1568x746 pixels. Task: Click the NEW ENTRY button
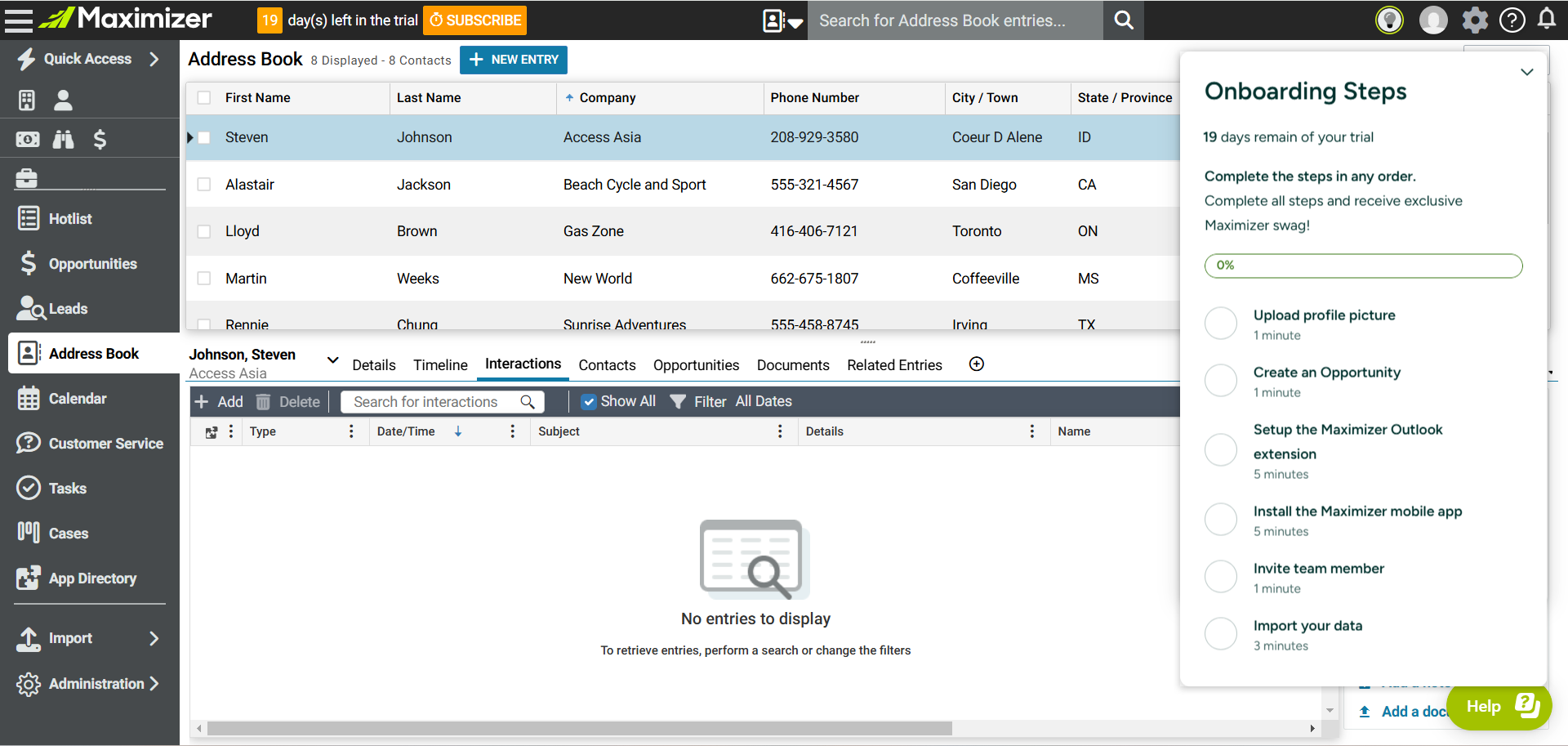click(514, 60)
